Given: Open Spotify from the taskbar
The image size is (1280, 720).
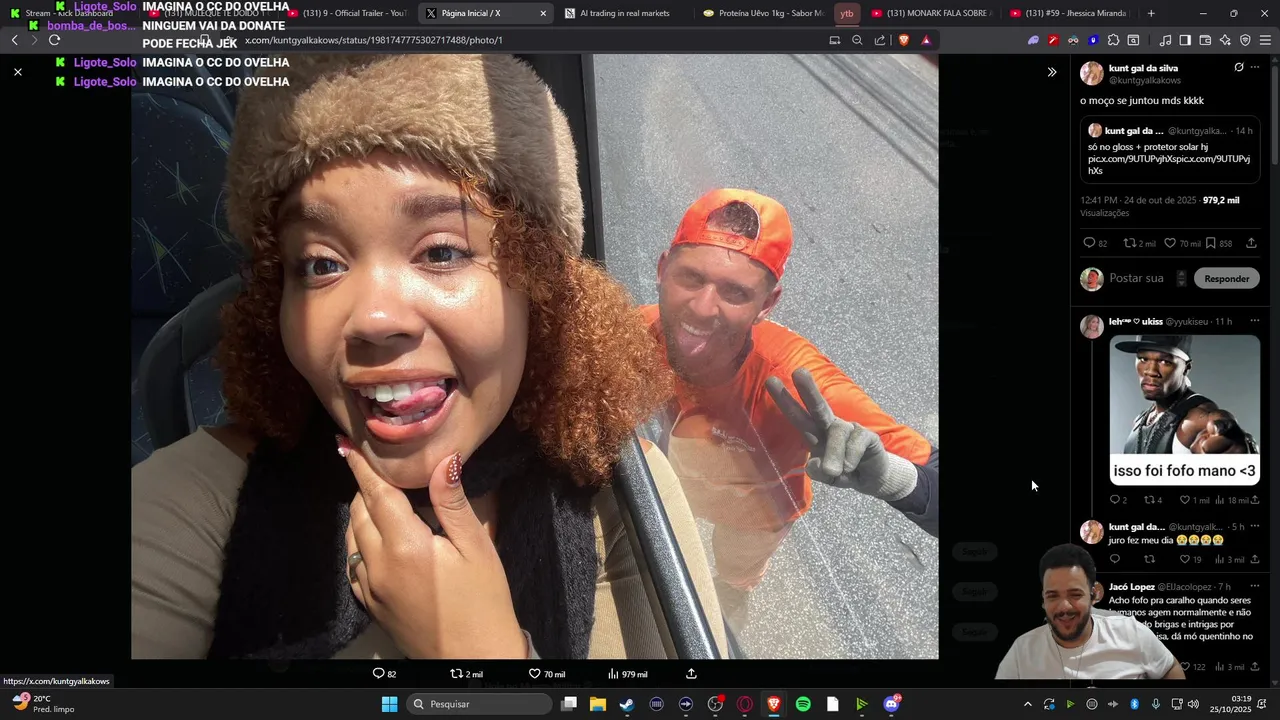Looking at the screenshot, I should click(803, 704).
